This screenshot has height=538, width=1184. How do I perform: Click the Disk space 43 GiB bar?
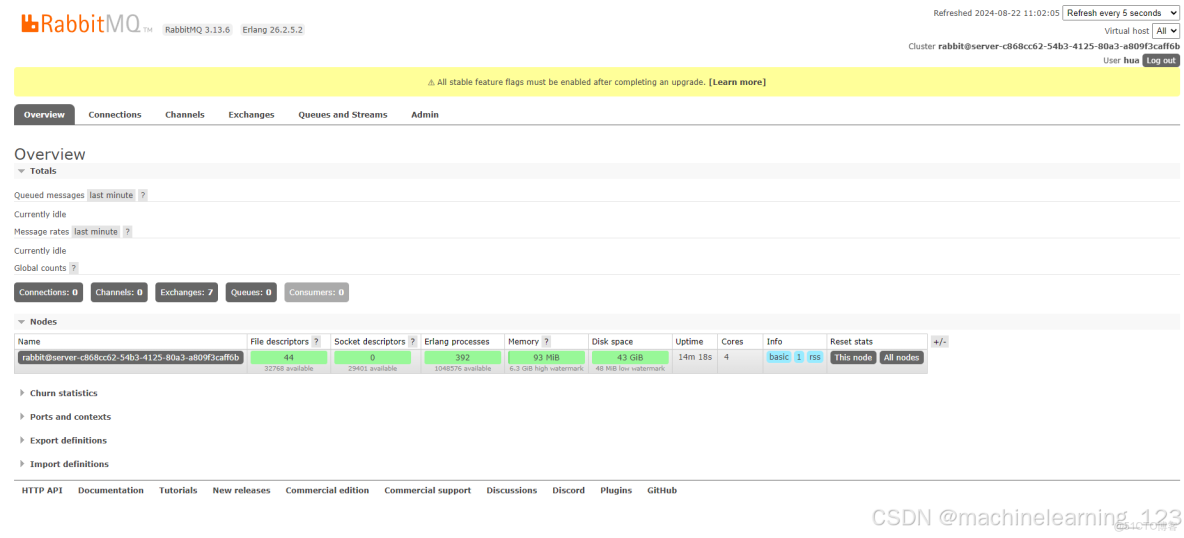pos(631,357)
